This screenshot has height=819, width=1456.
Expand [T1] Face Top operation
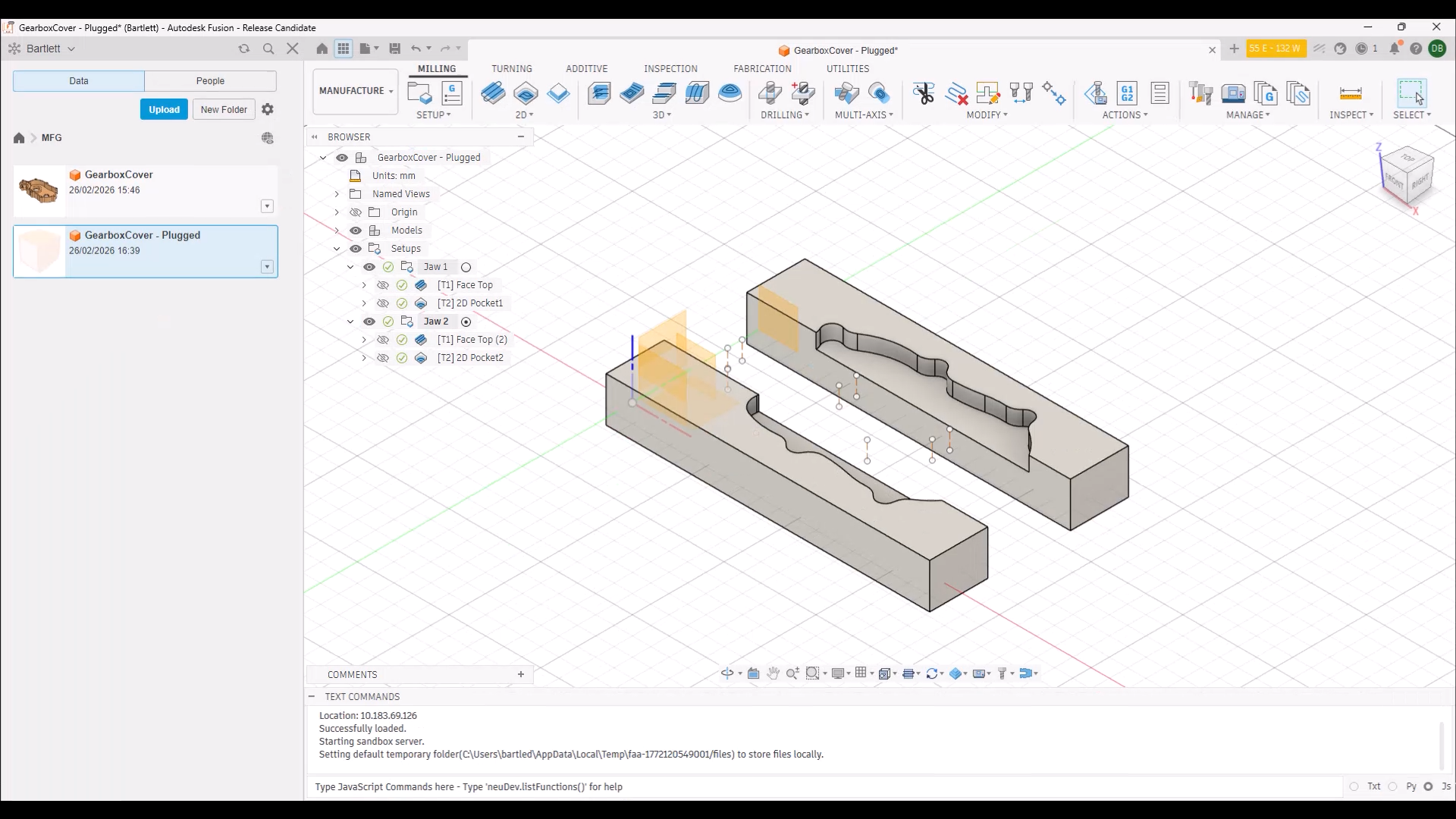pyautogui.click(x=364, y=285)
